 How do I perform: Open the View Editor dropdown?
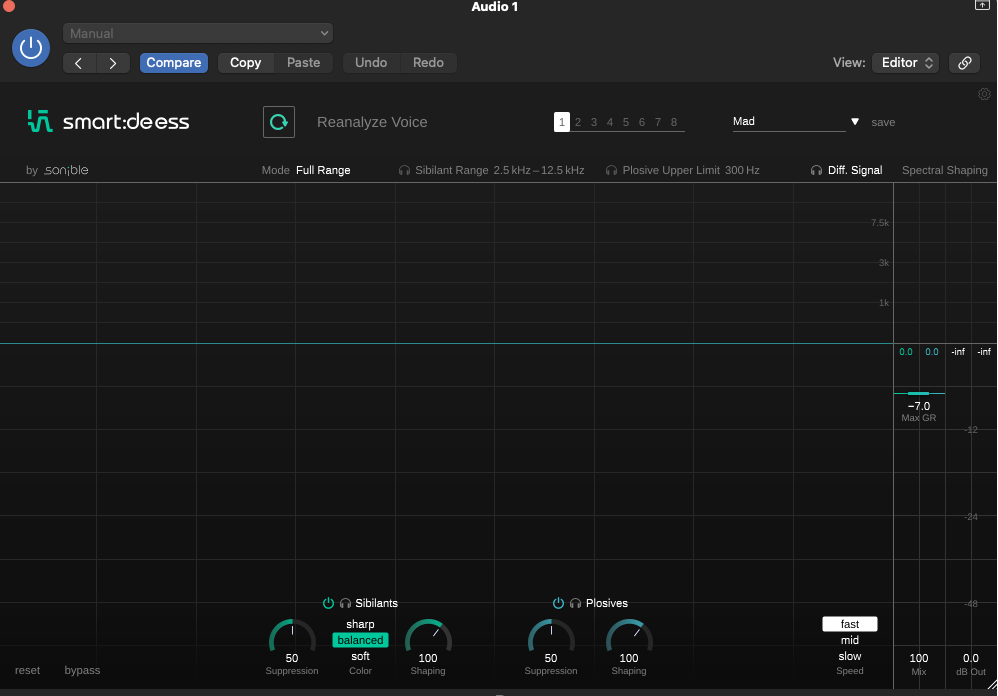pos(906,63)
